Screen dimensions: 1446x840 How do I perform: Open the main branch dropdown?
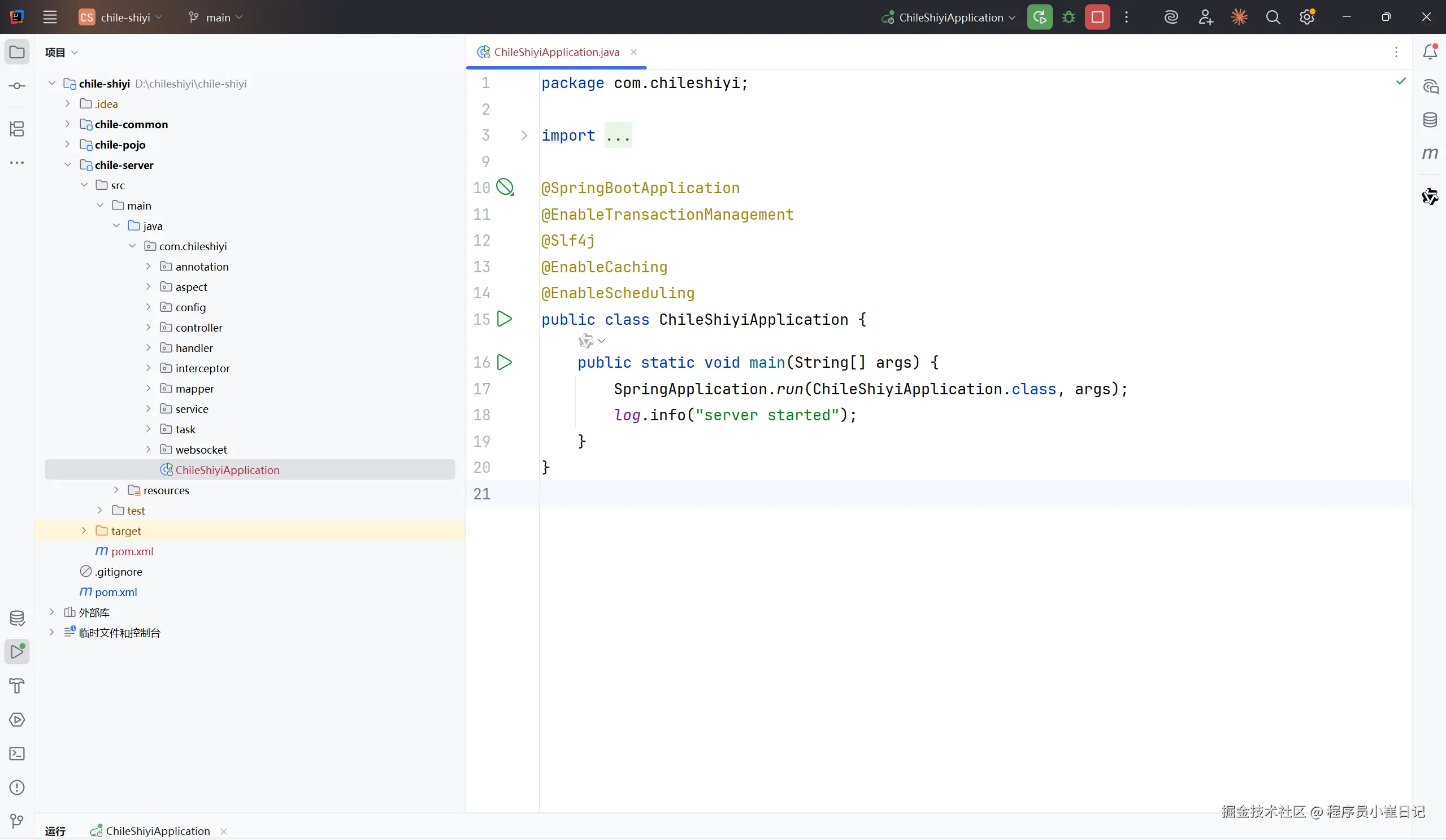(216, 17)
